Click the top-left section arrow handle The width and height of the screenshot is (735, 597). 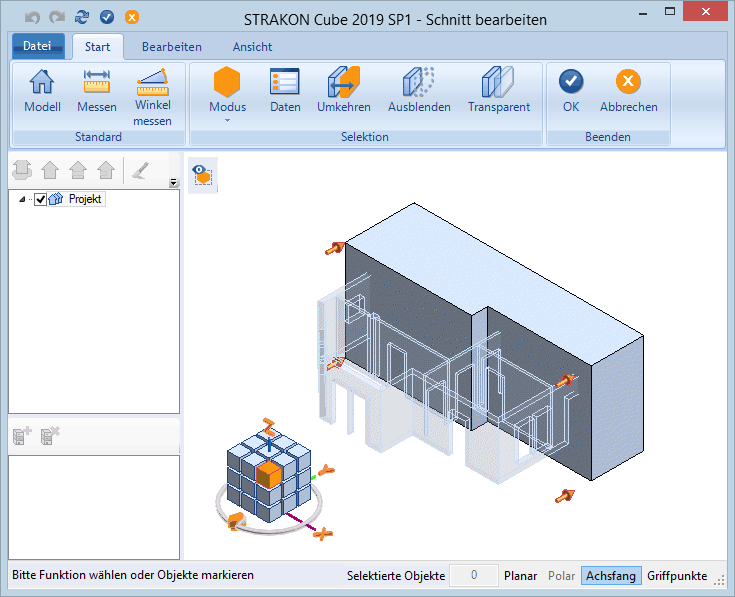[335, 248]
